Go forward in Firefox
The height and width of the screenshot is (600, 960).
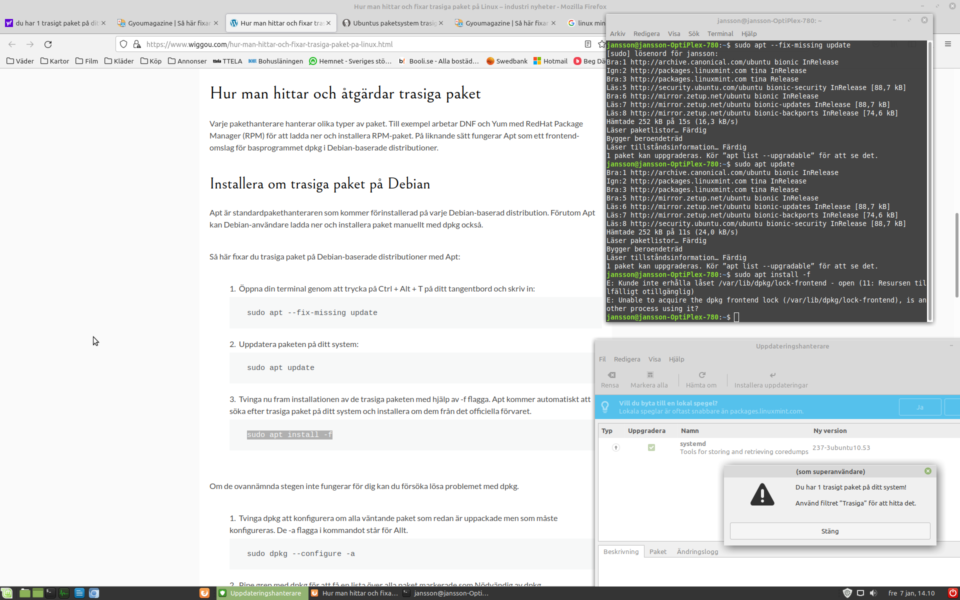coord(30,44)
